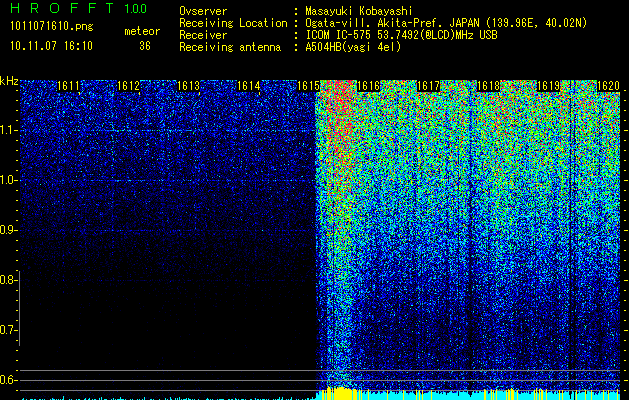
Task: Select the filename 1011071610.png
Action: 52,27
